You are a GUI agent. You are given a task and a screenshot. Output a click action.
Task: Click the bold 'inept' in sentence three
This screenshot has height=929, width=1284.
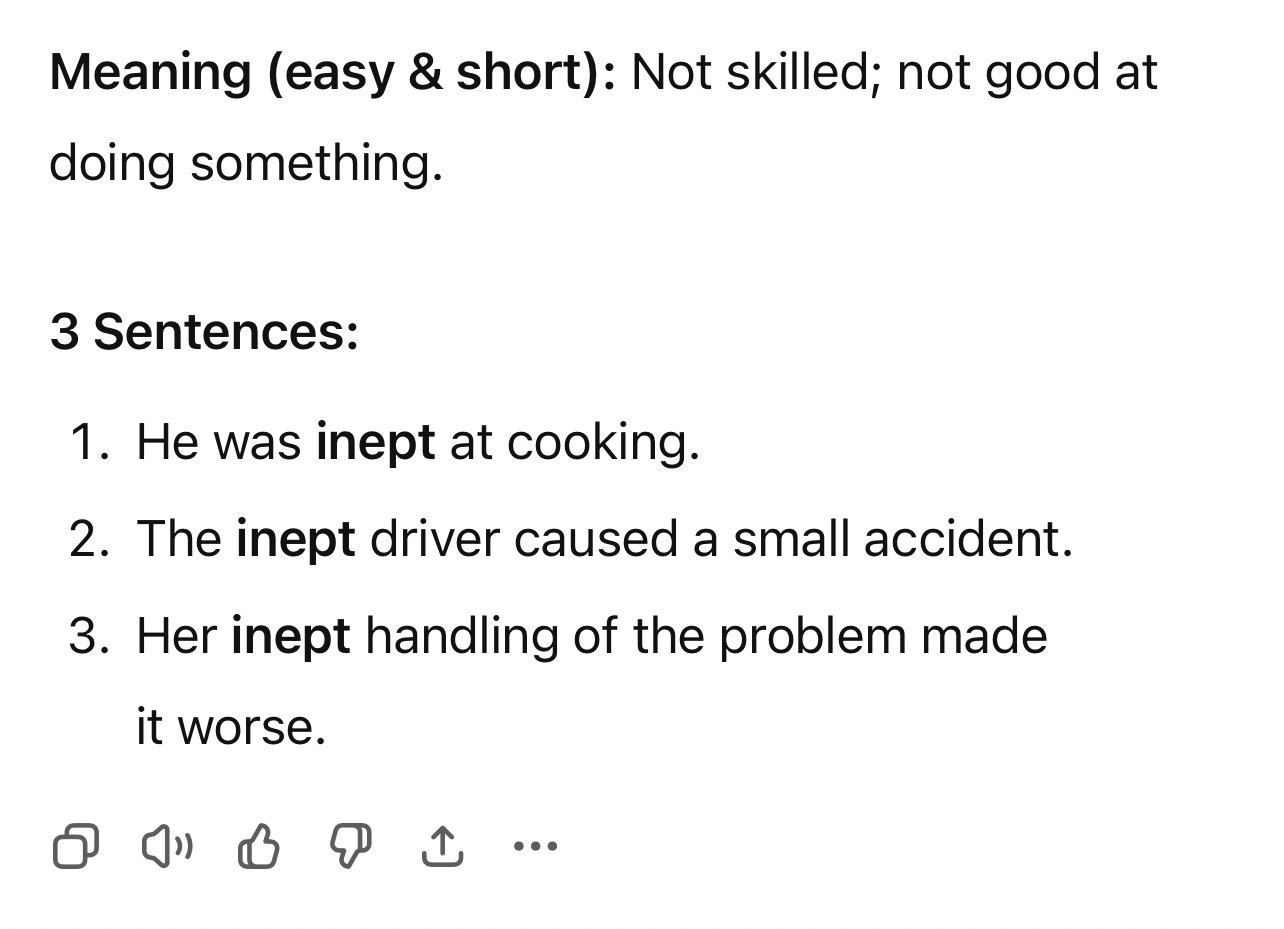pyautogui.click(x=291, y=636)
